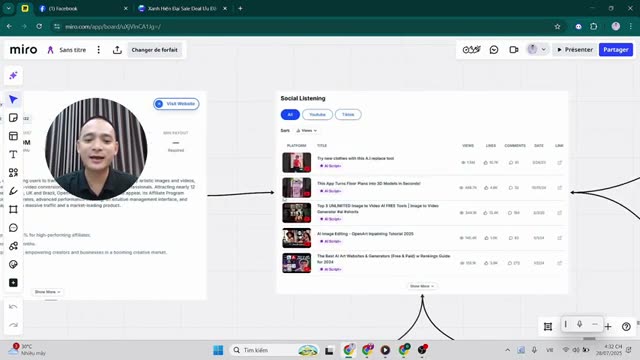640x360 pixels.
Task: Click AI Script tag under Floor Plans video
Action: point(330,191)
